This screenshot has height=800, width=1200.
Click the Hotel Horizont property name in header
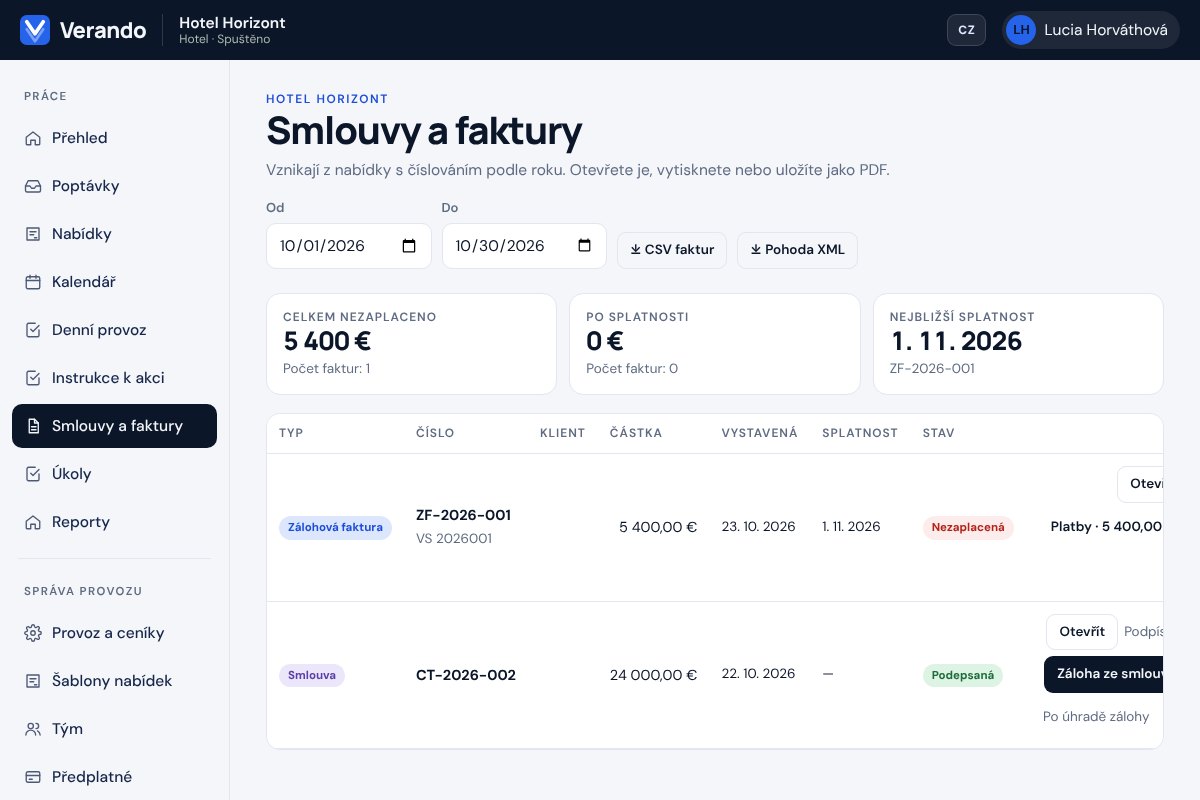[232, 22]
